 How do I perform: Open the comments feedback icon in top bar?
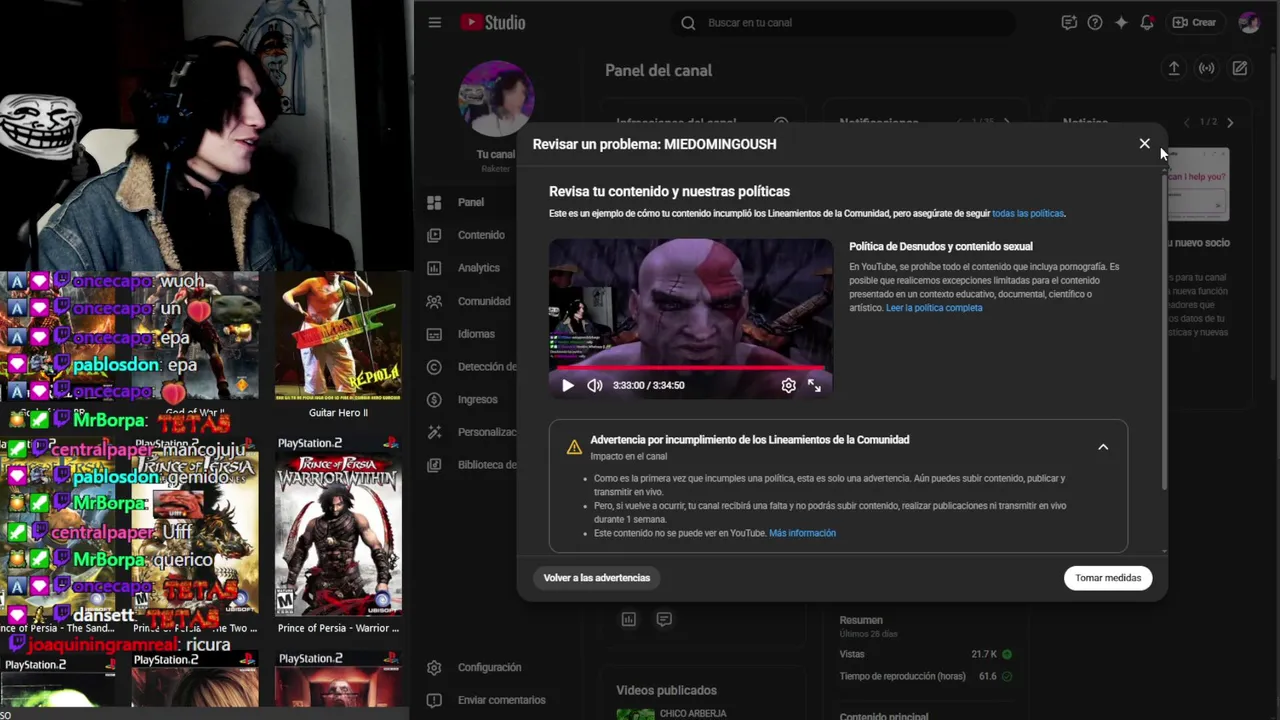pos(1069,22)
